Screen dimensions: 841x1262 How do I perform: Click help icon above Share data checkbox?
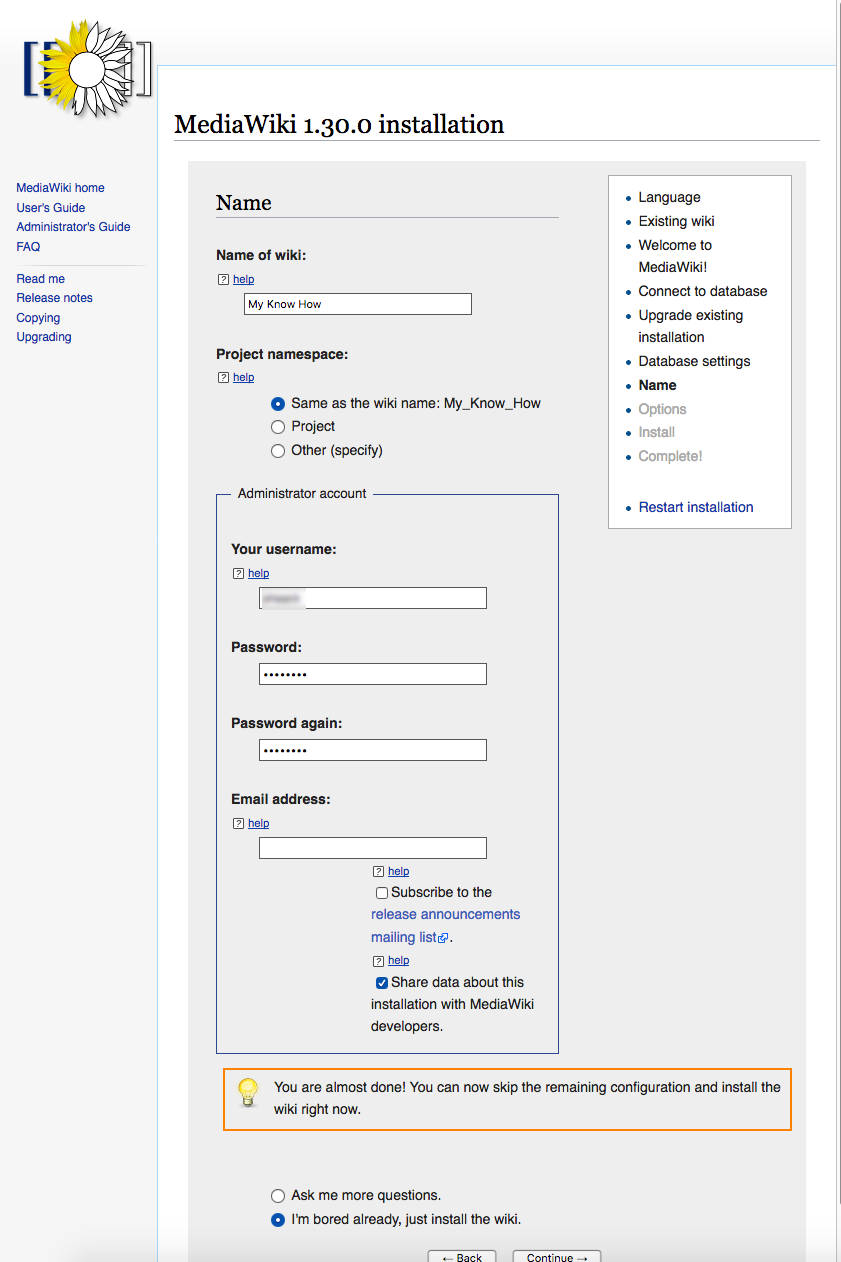pyautogui.click(x=378, y=961)
